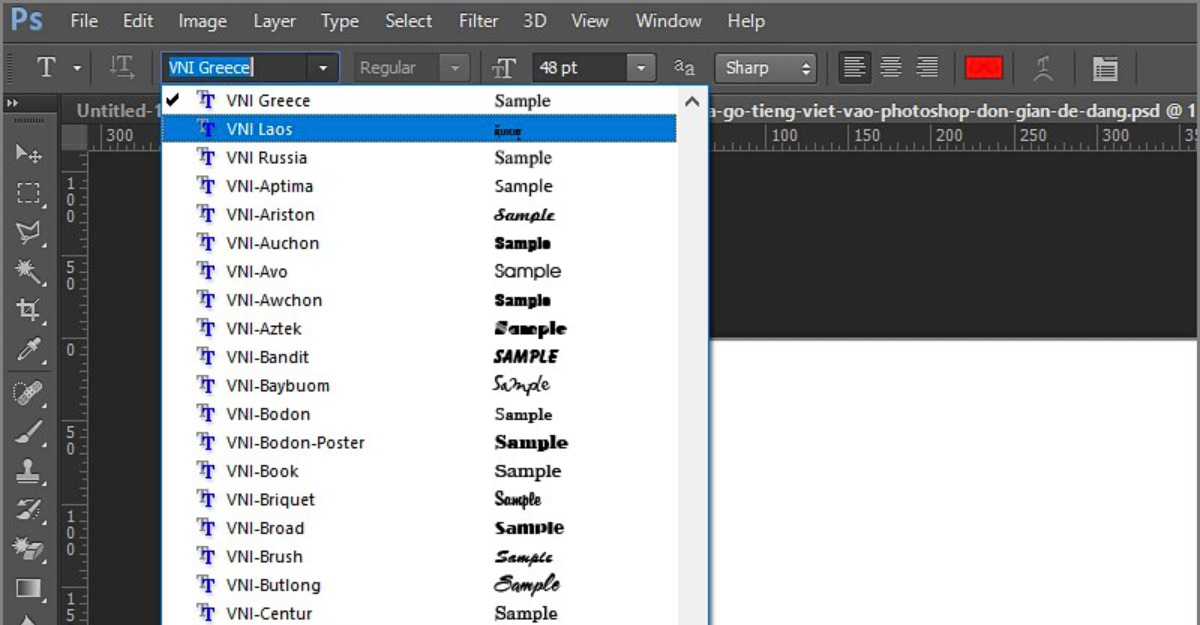Image resolution: width=1200 pixels, height=625 pixels.
Task: Open the Help menu
Action: point(746,20)
